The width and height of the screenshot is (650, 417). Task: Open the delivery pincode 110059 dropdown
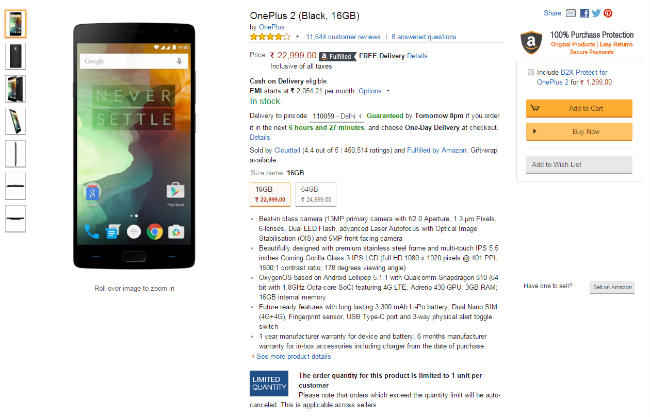[337, 116]
